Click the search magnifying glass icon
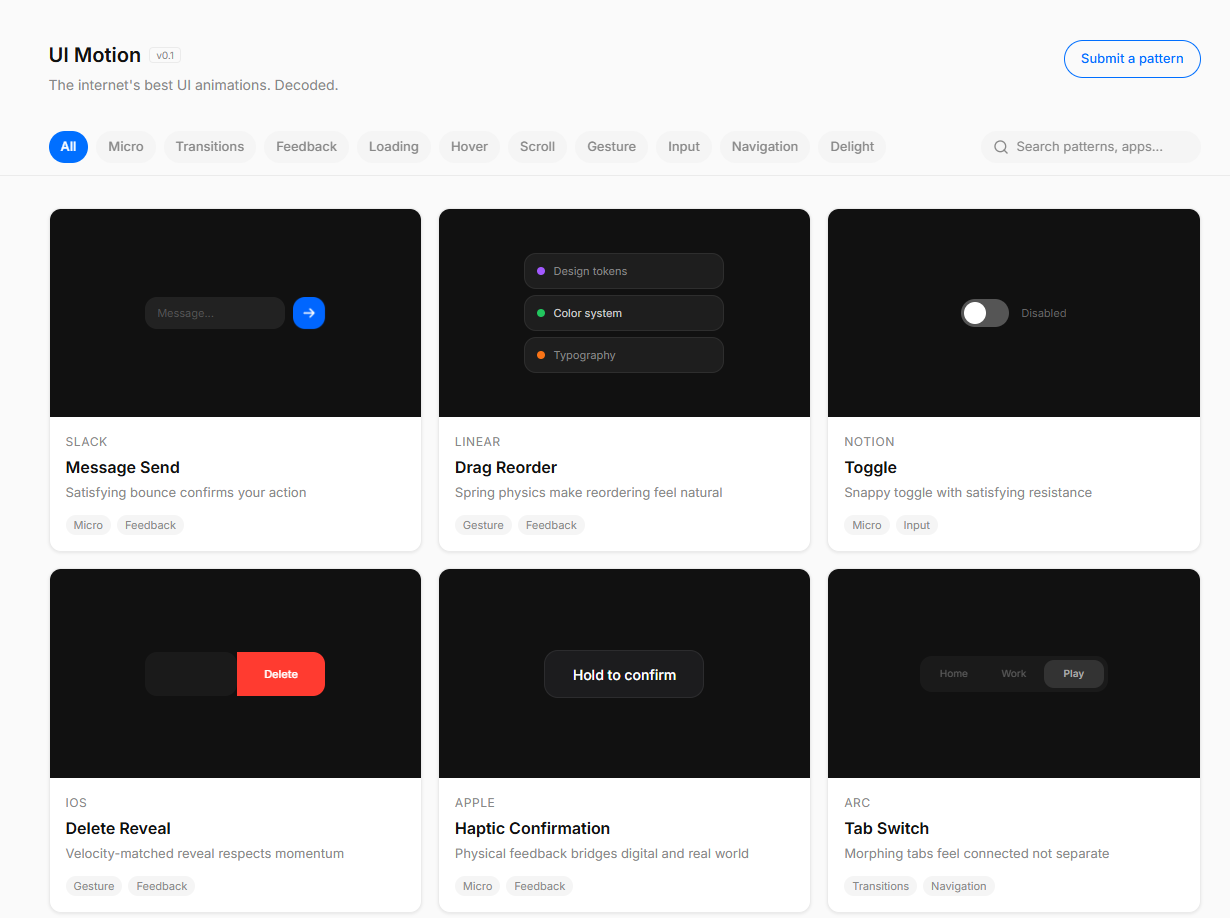Viewport: 1230px width, 918px height. pyautogui.click(x=1001, y=146)
